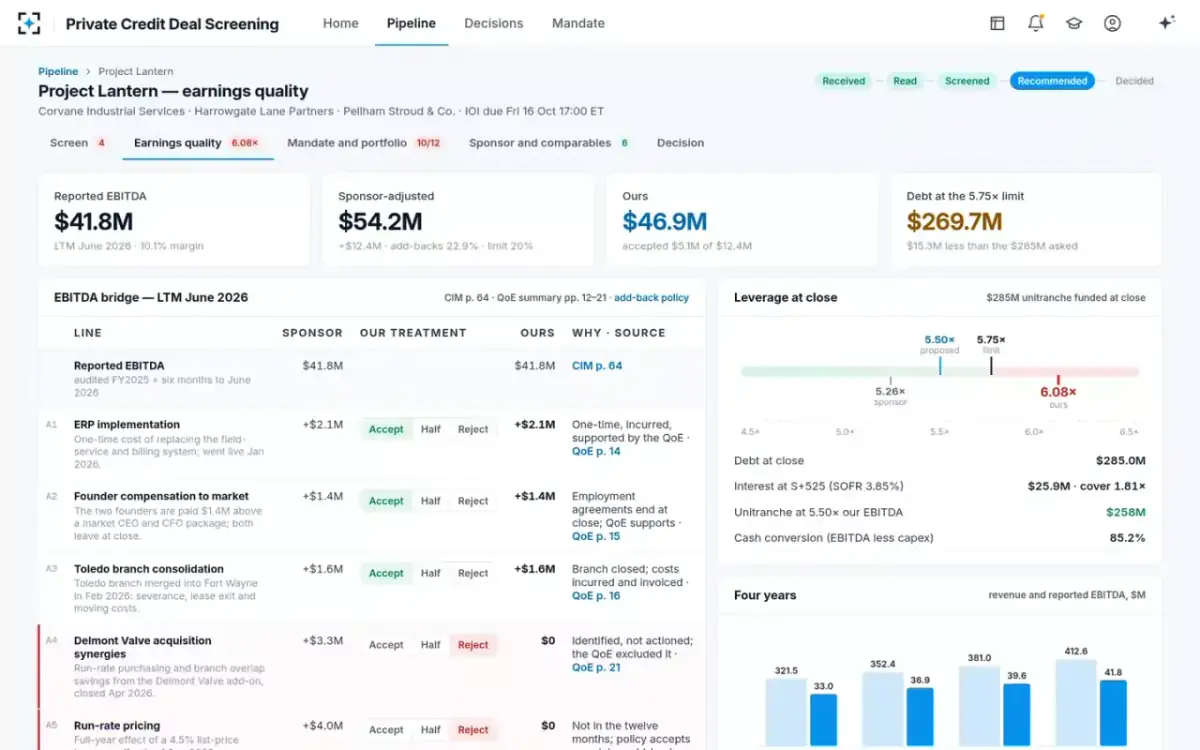The width and height of the screenshot is (1200, 750).
Task: Open QoE p. 14 source link
Action: 596,451
